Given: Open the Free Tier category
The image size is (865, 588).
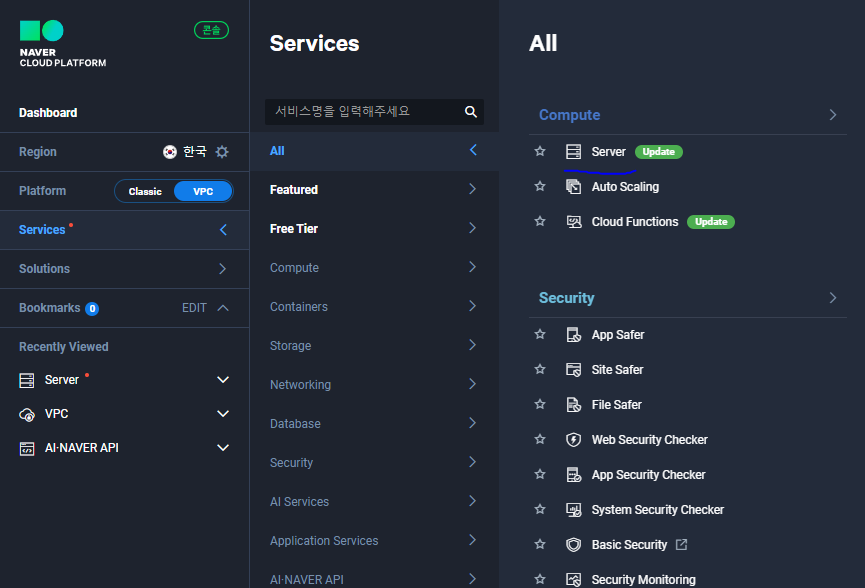Looking at the screenshot, I should click(374, 228).
